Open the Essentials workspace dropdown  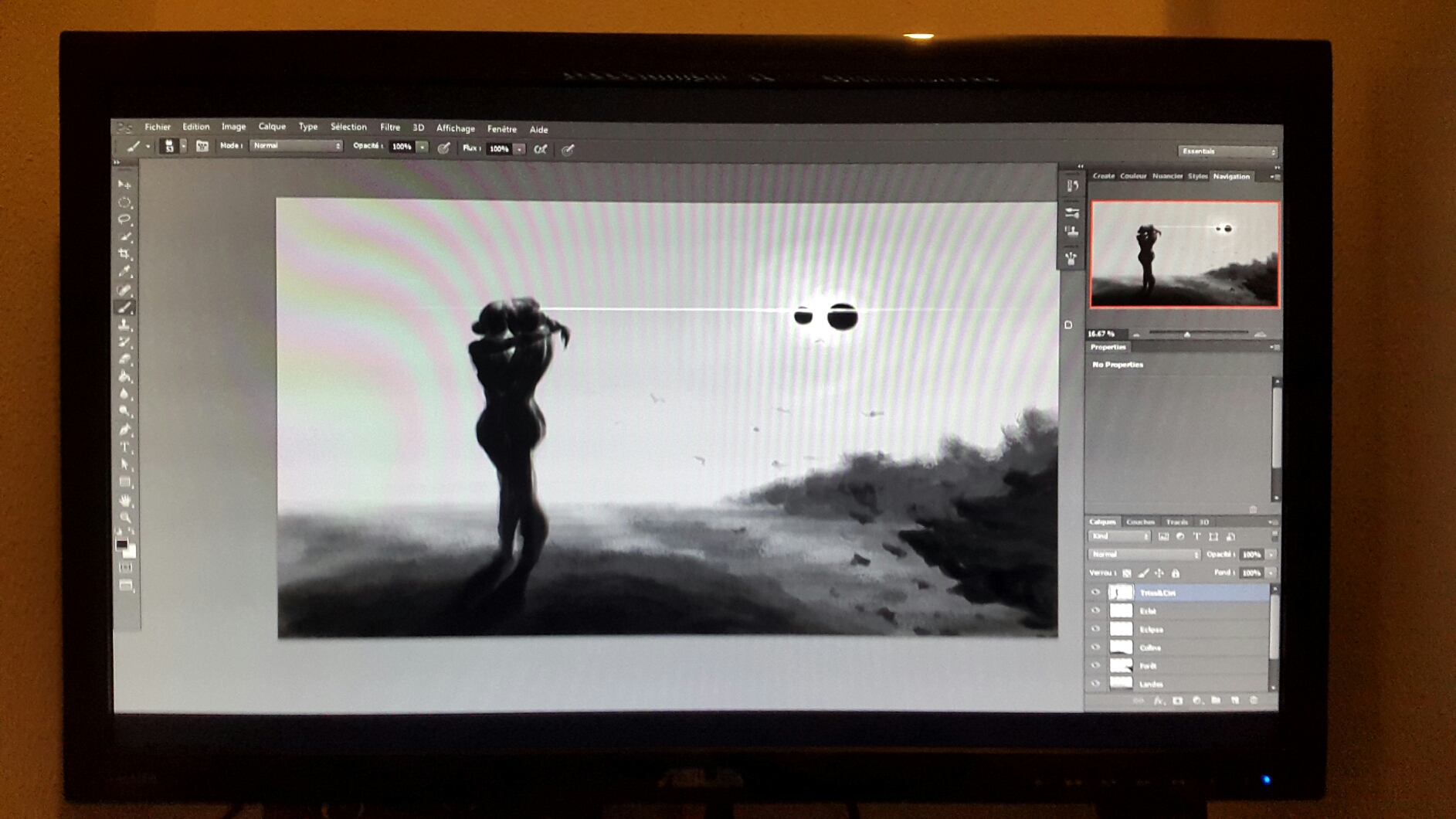pos(1227,151)
